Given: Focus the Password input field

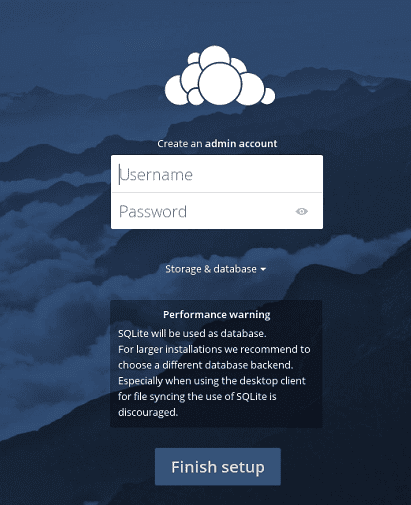Looking at the screenshot, I should (217, 211).
